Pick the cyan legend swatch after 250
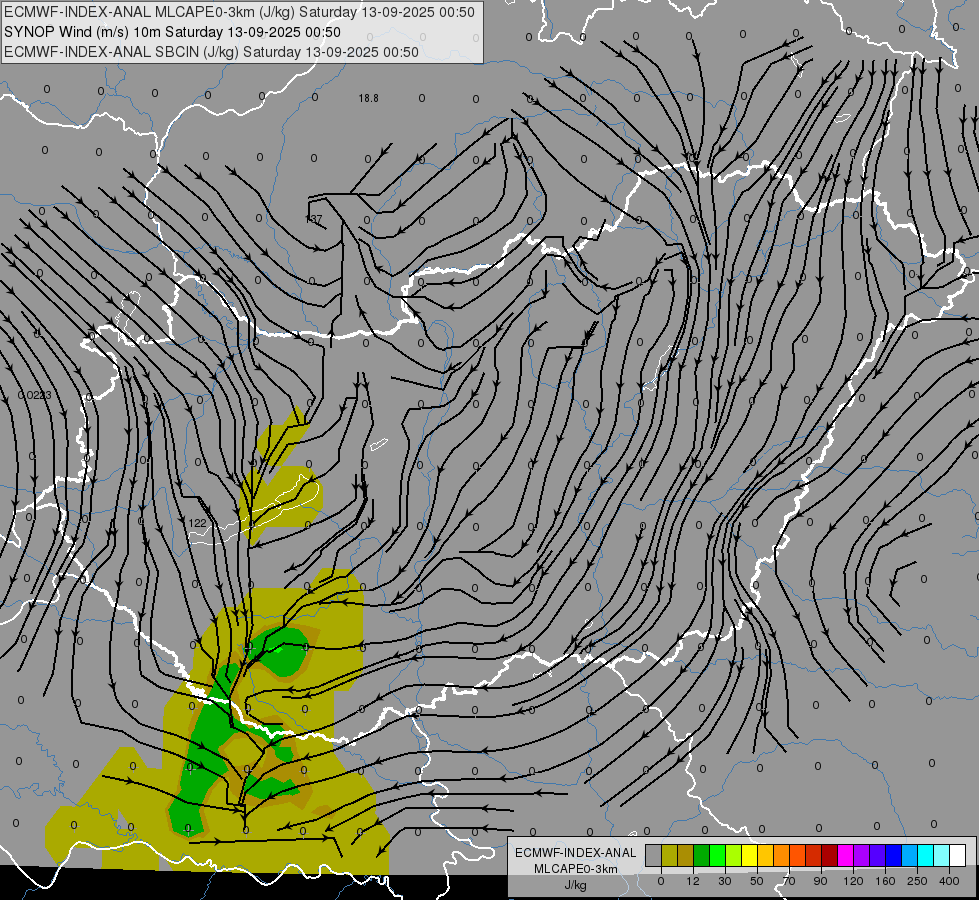The image size is (979, 900). click(x=926, y=855)
